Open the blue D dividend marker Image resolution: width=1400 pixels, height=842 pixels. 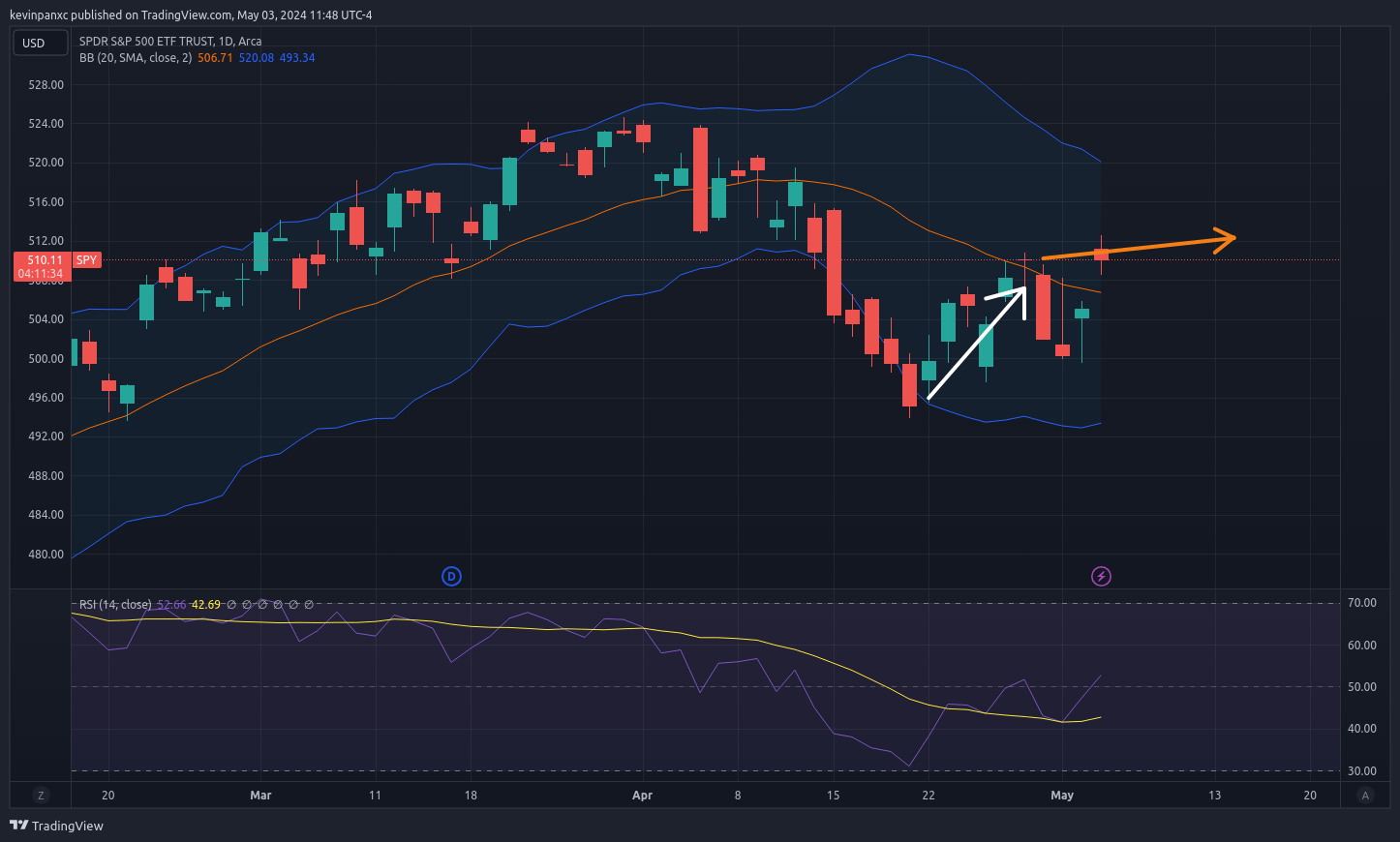(451, 577)
